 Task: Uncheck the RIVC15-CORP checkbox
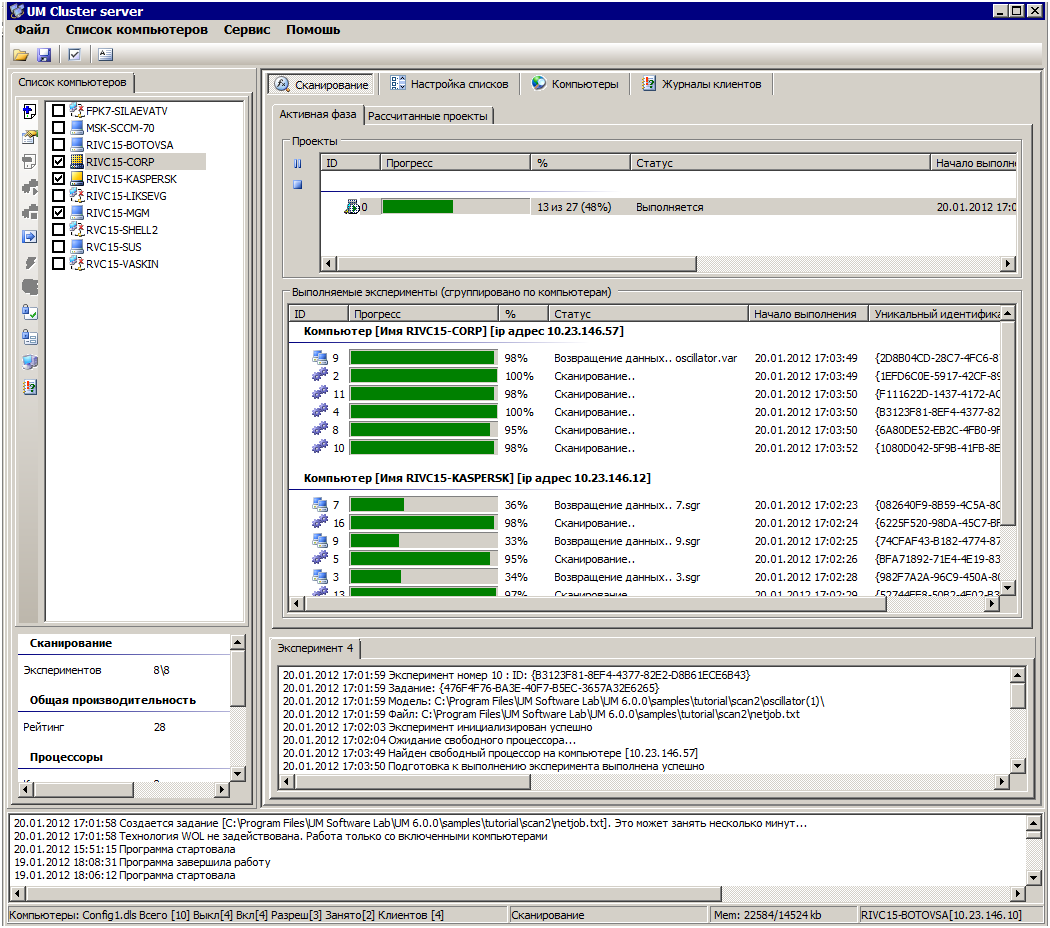(x=58, y=161)
